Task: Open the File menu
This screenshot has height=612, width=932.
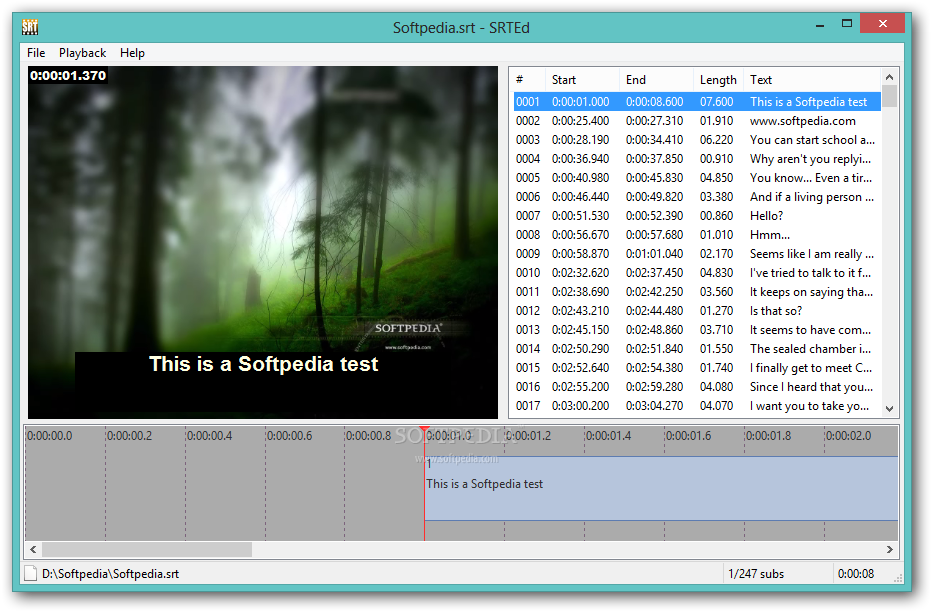Action: pyautogui.click(x=36, y=53)
